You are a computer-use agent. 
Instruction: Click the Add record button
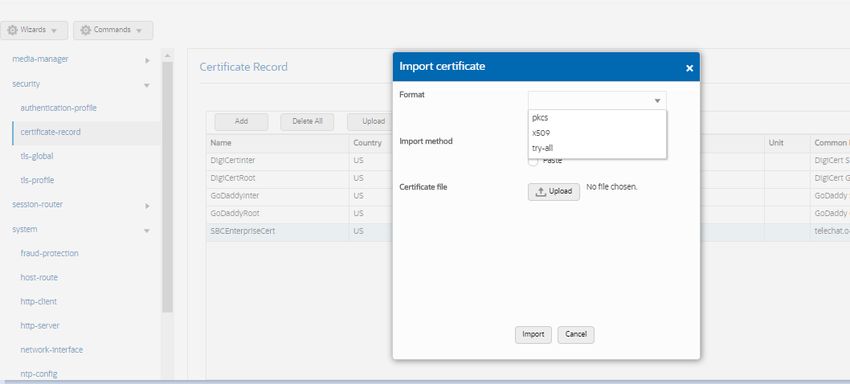[241, 121]
